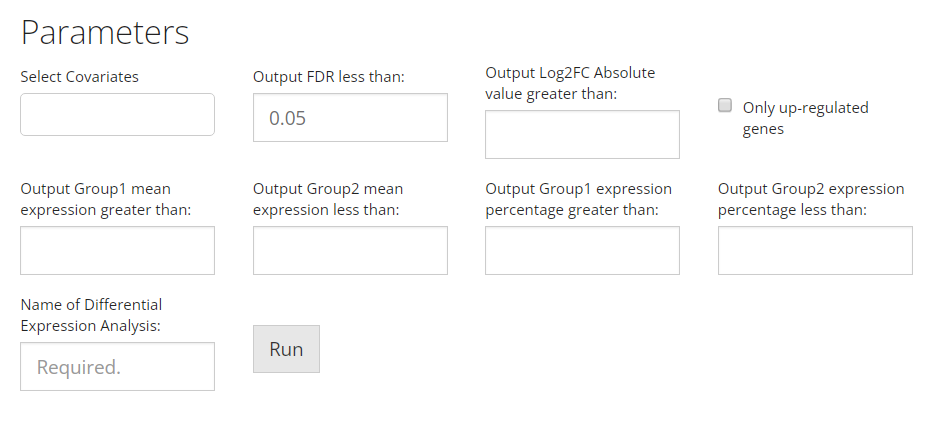Click the Group2 mean expression input box
The width and height of the screenshot is (931, 428).
tap(350, 250)
